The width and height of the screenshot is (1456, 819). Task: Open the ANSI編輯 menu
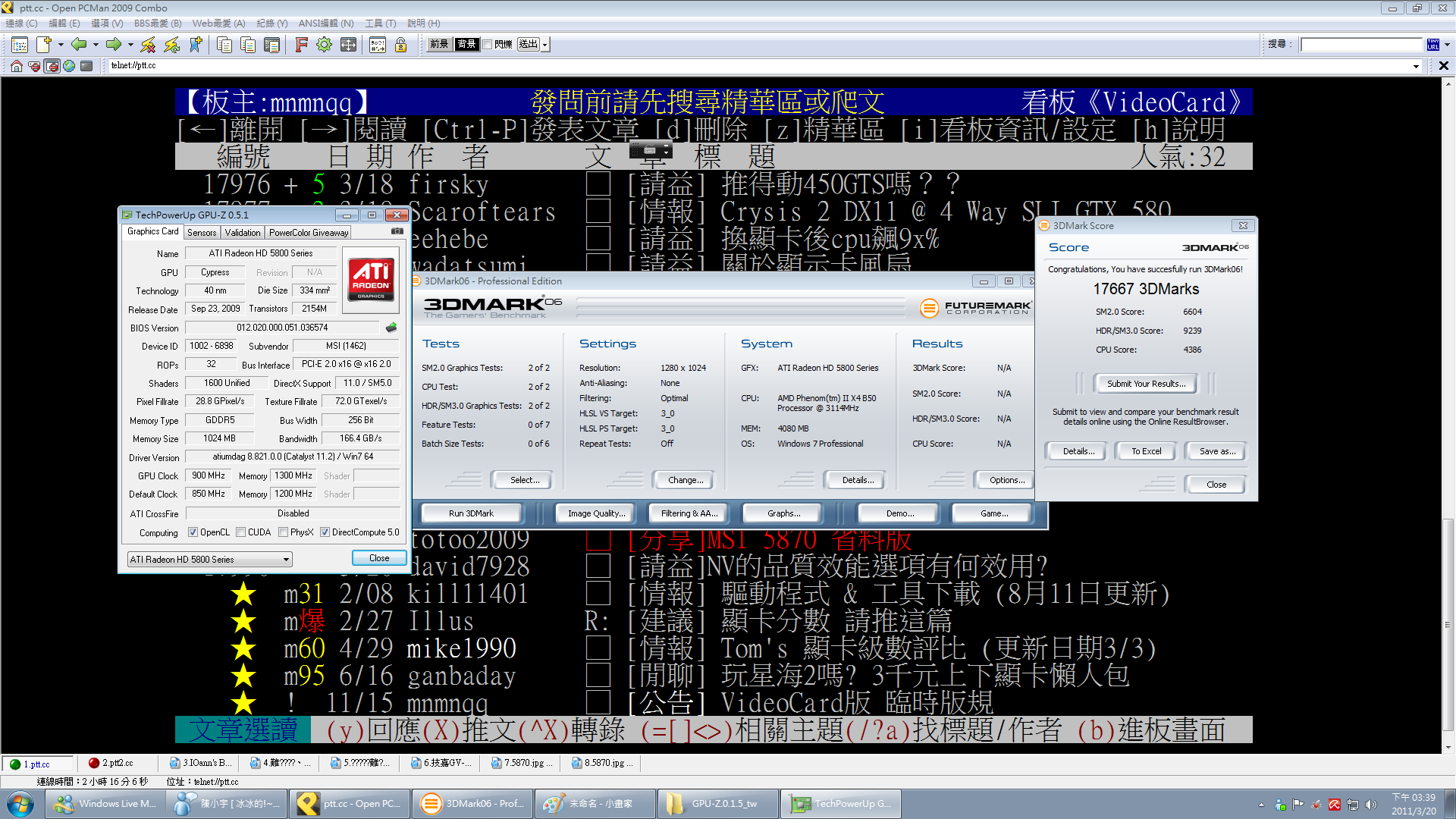pyautogui.click(x=326, y=24)
